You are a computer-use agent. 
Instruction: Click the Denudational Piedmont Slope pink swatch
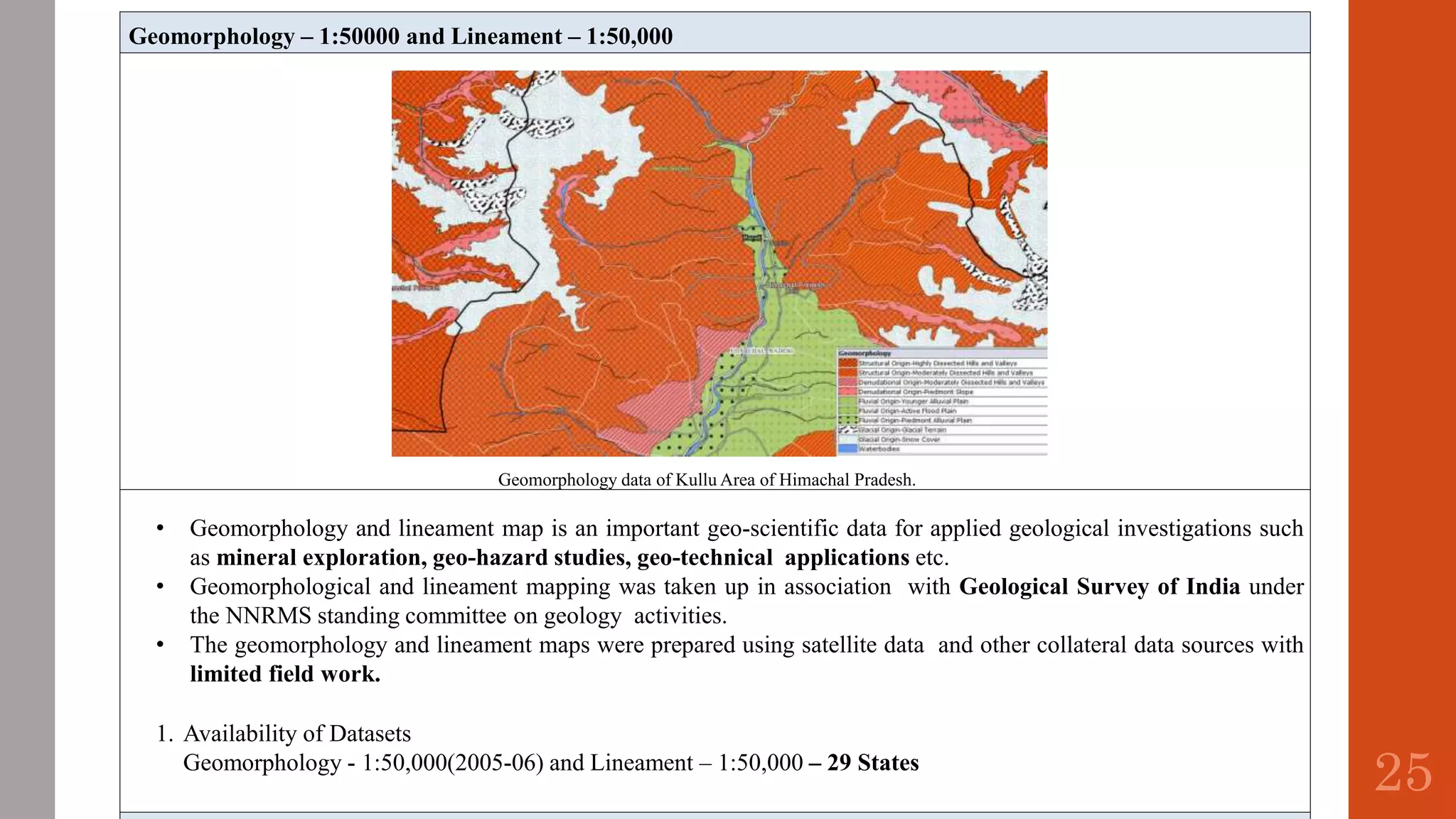tap(847, 392)
